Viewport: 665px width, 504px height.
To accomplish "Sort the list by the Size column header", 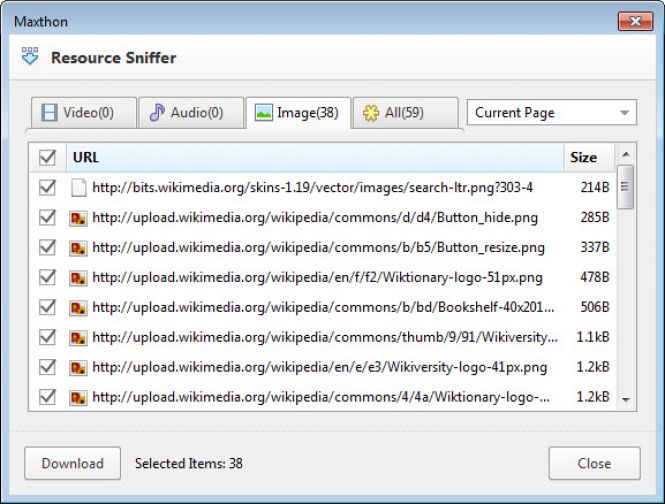I will 589,157.
